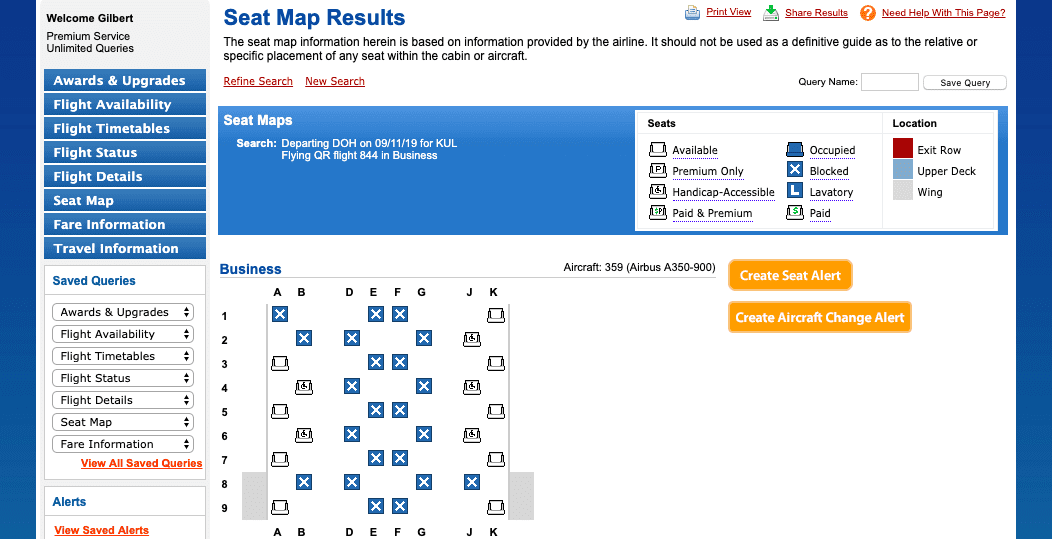
Task: Open the Flight Availability sidebar menu item
Action: pos(125,104)
